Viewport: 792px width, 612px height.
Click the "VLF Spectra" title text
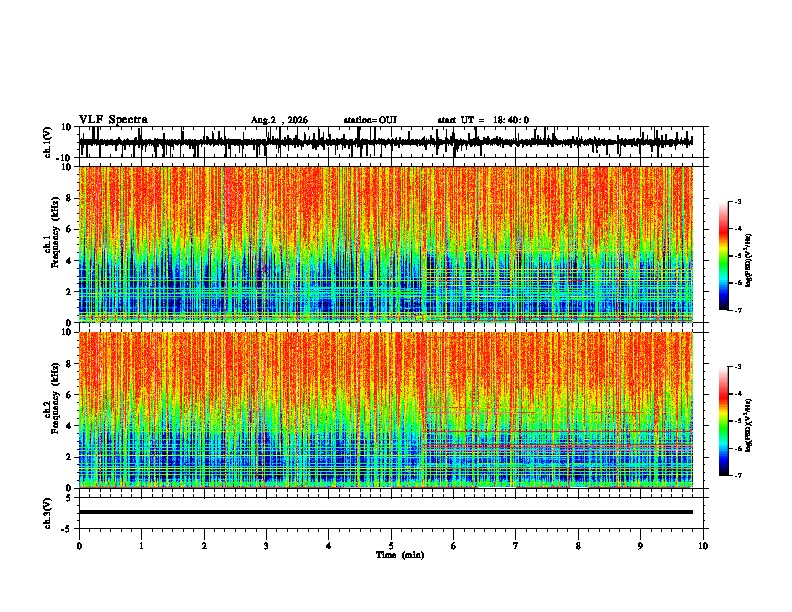coord(113,120)
